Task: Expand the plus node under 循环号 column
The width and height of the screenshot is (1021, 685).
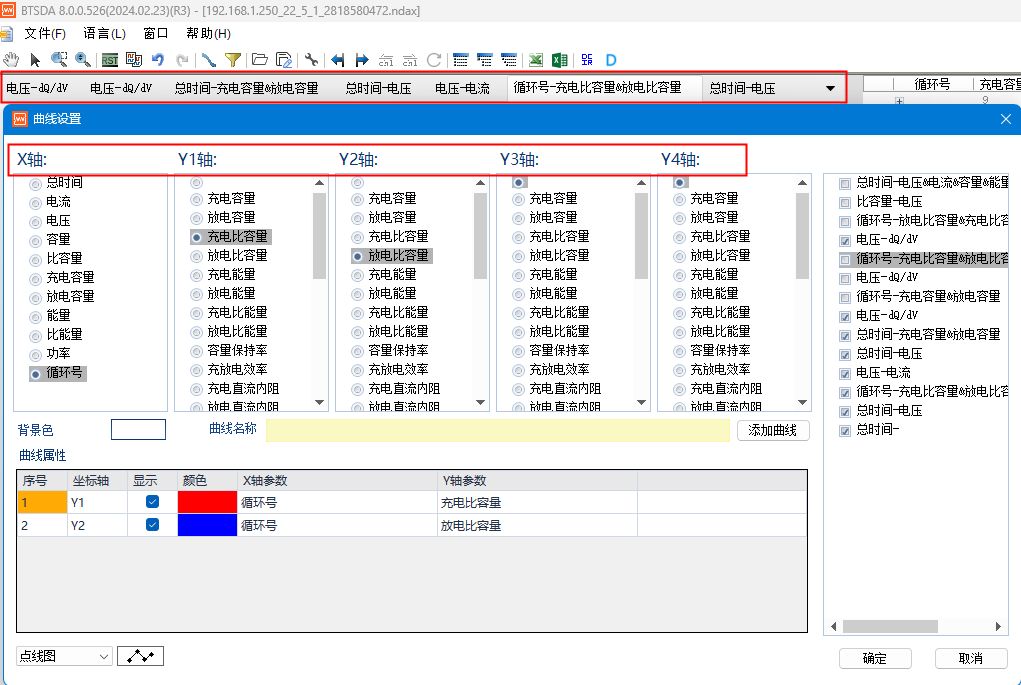Action: pyautogui.click(x=899, y=101)
